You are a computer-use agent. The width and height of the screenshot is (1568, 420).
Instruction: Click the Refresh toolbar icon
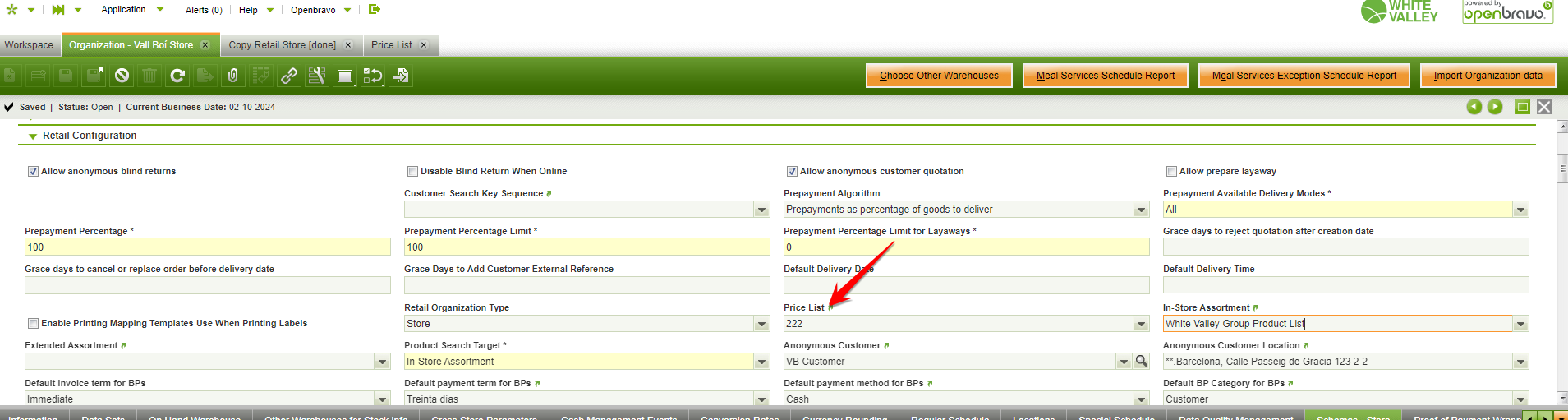click(177, 76)
